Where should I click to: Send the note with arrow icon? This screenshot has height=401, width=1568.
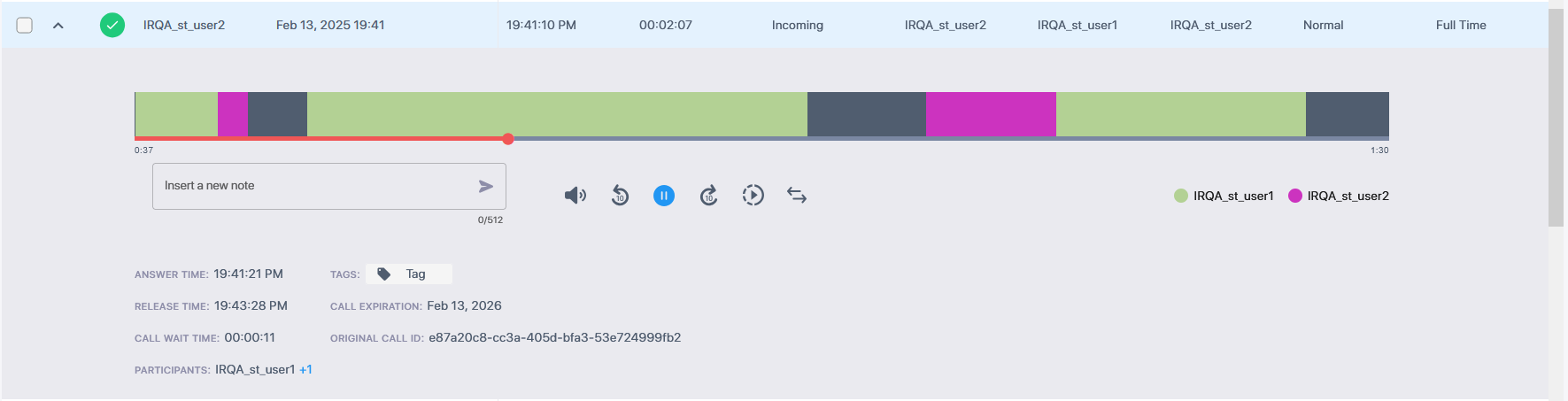pyautogui.click(x=485, y=186)
